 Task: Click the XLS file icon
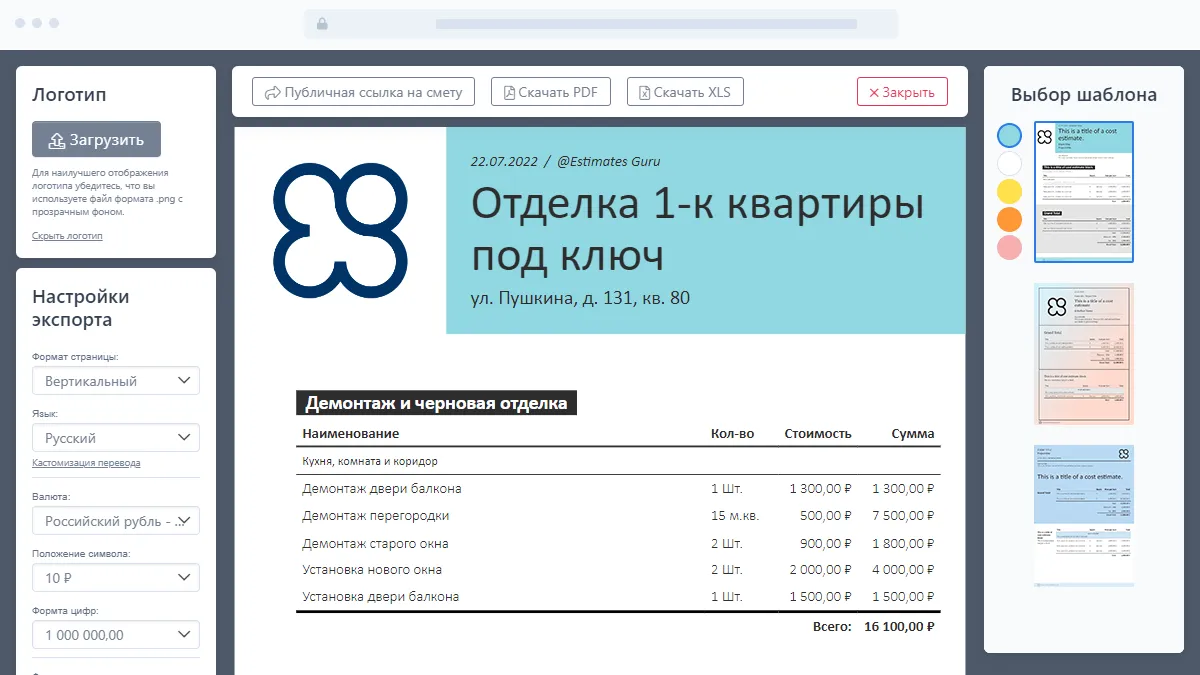[x=645, y=93]
